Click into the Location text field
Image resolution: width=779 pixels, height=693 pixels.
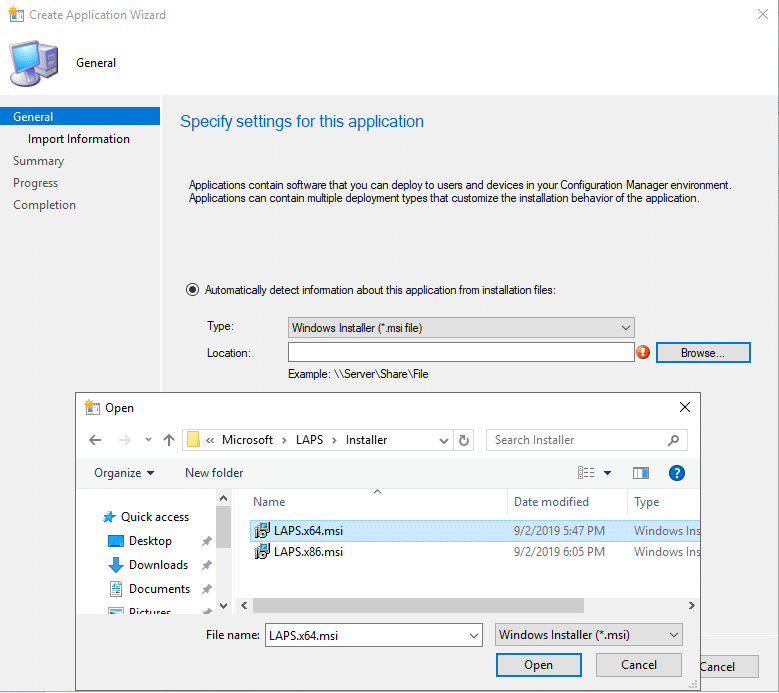click(x=460, y=352)
